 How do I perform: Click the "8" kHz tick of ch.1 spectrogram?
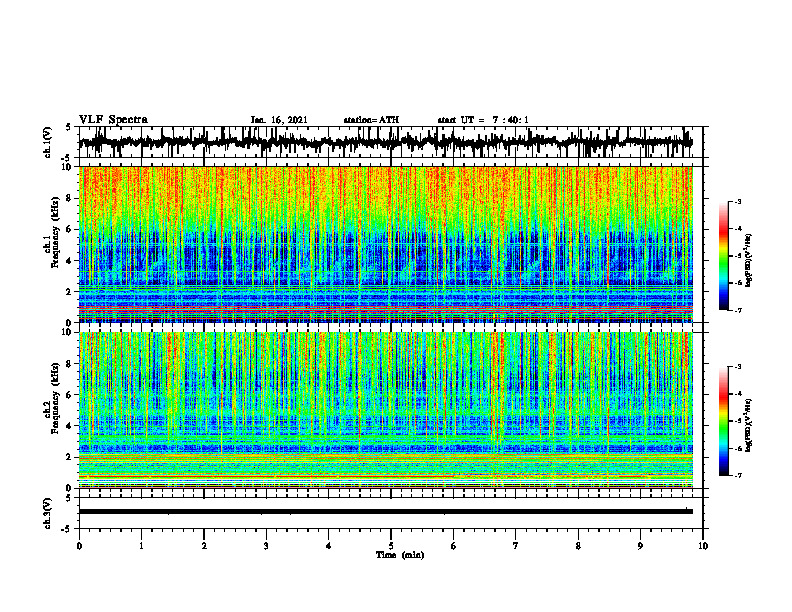(70, 198)
